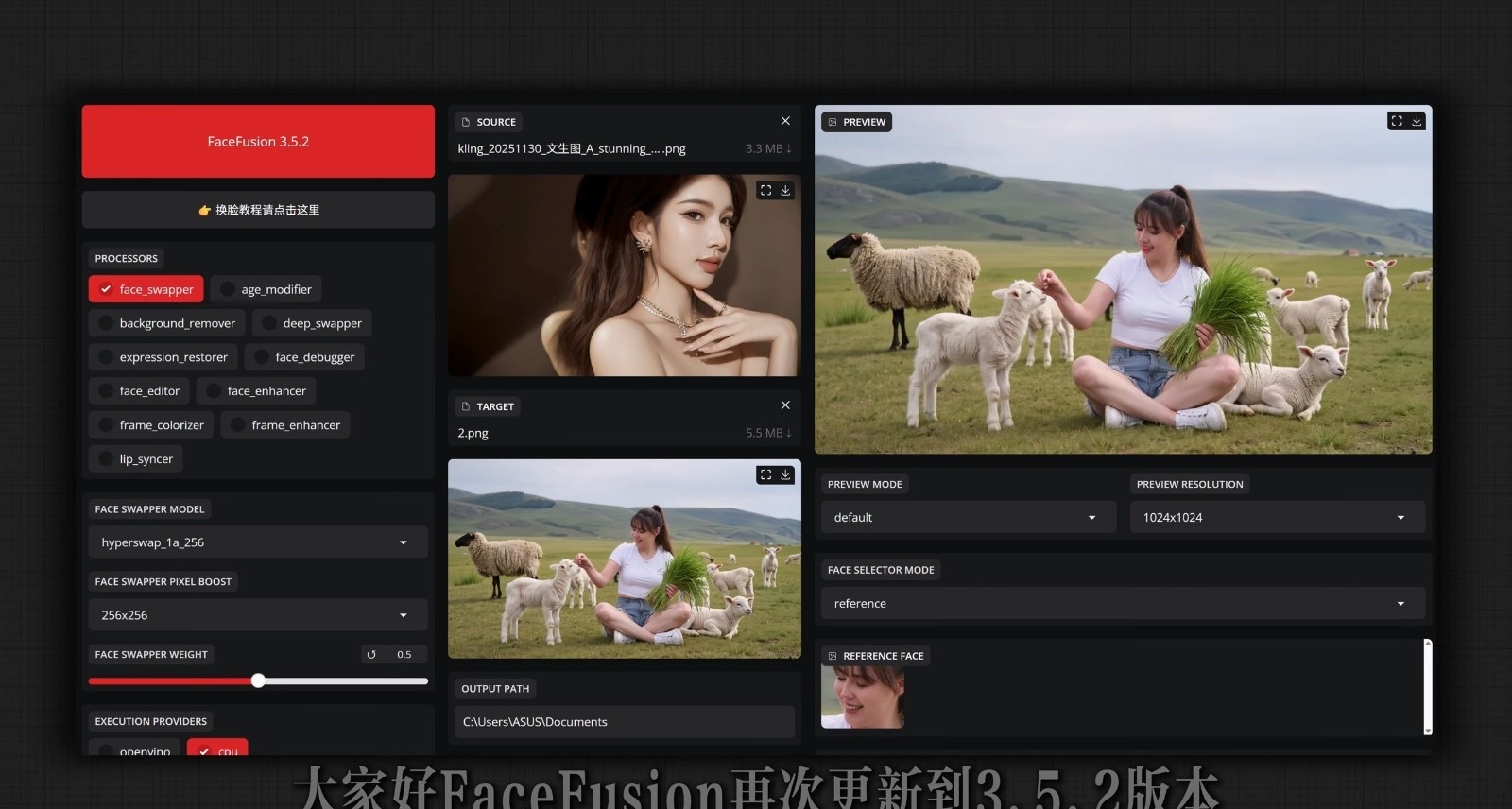Click the output path text field

[x=625, y=722]
